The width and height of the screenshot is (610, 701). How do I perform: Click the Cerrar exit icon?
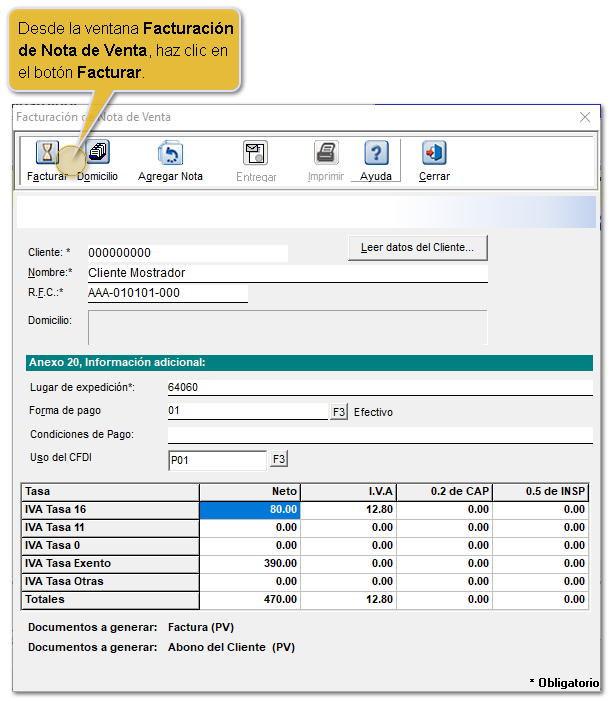tap(434, 153)
